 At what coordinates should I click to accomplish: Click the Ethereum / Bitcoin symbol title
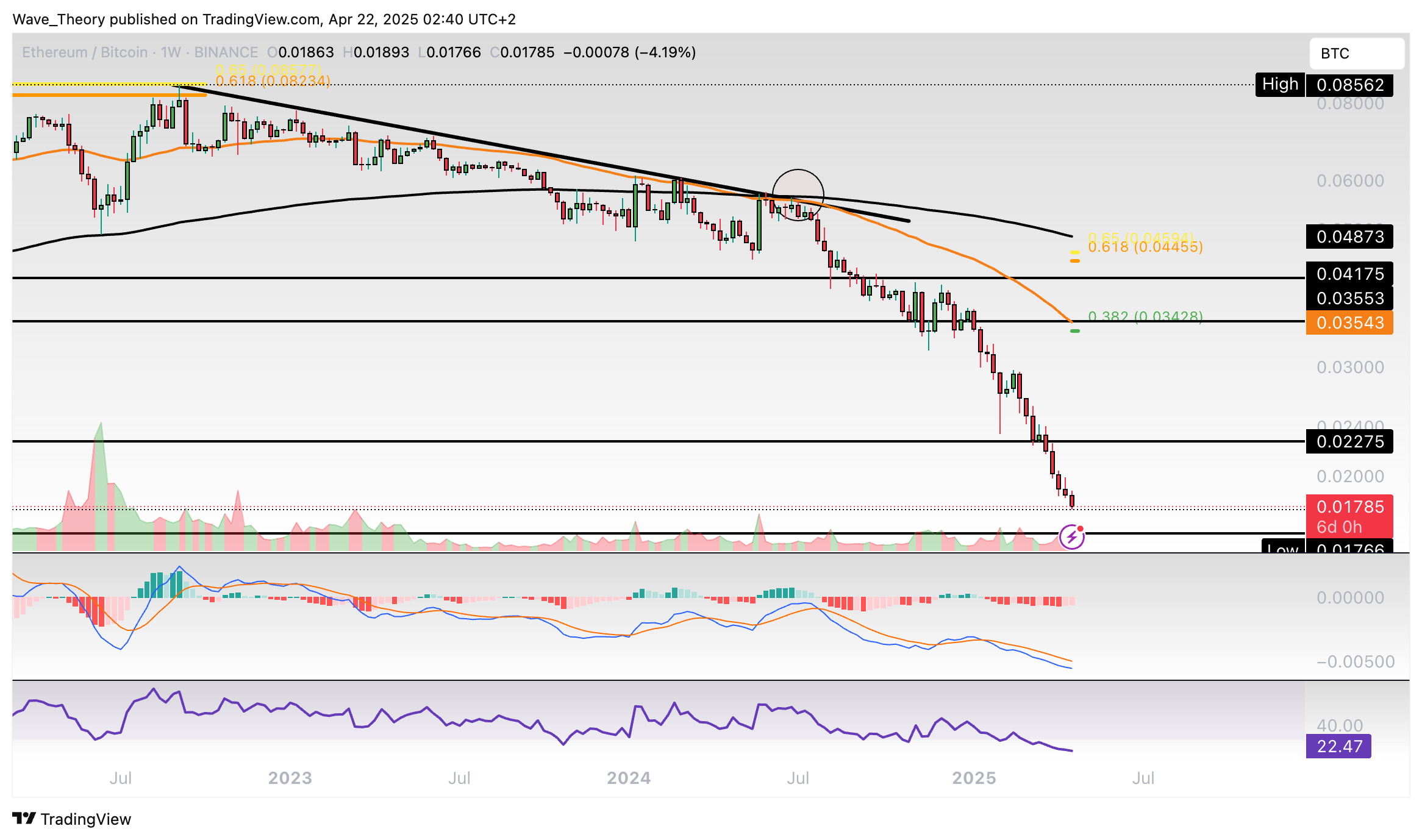tap(85, 52)
